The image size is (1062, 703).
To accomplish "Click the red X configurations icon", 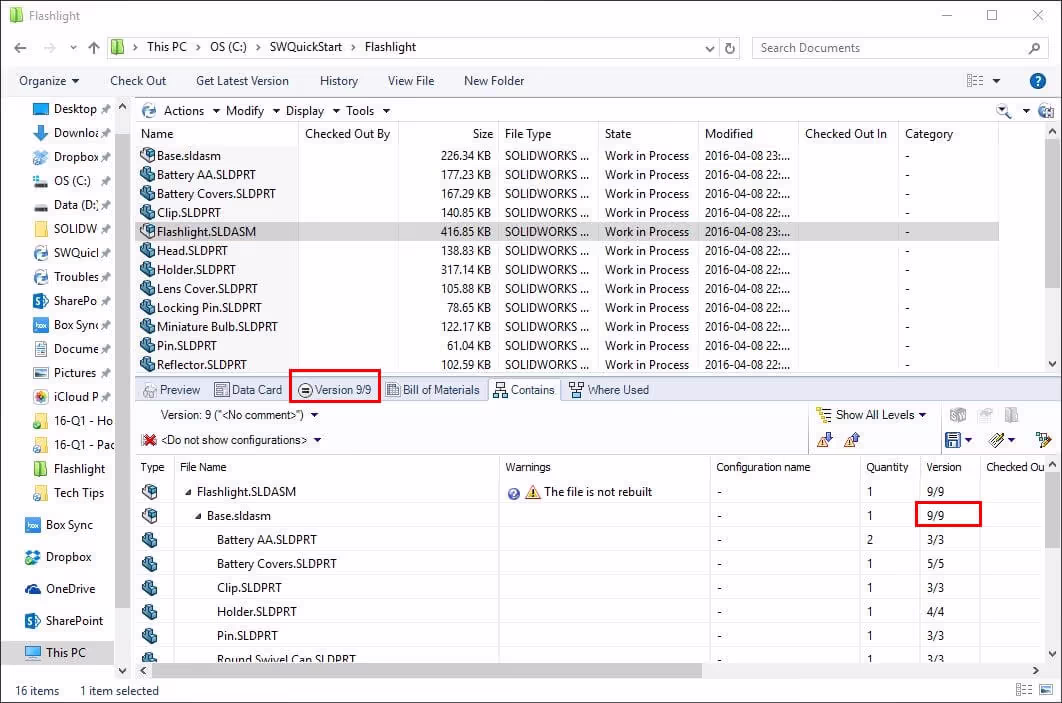I will tap(149, 440).
